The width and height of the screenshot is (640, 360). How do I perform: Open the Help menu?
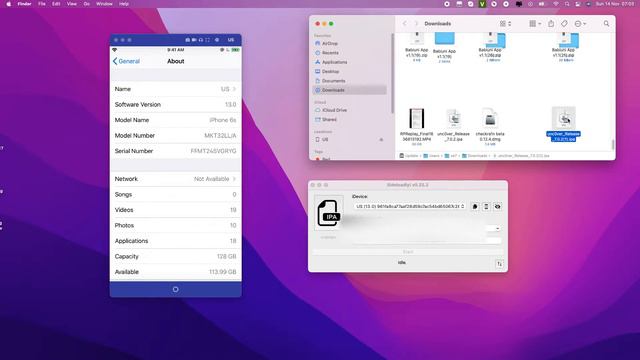tap(124, 4)
